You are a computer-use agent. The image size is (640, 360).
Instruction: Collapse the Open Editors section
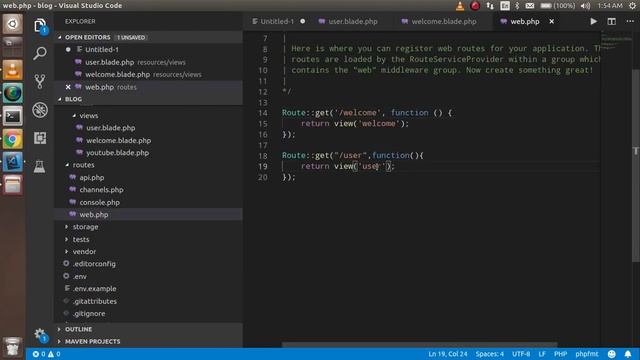click(x=149, y=37)
